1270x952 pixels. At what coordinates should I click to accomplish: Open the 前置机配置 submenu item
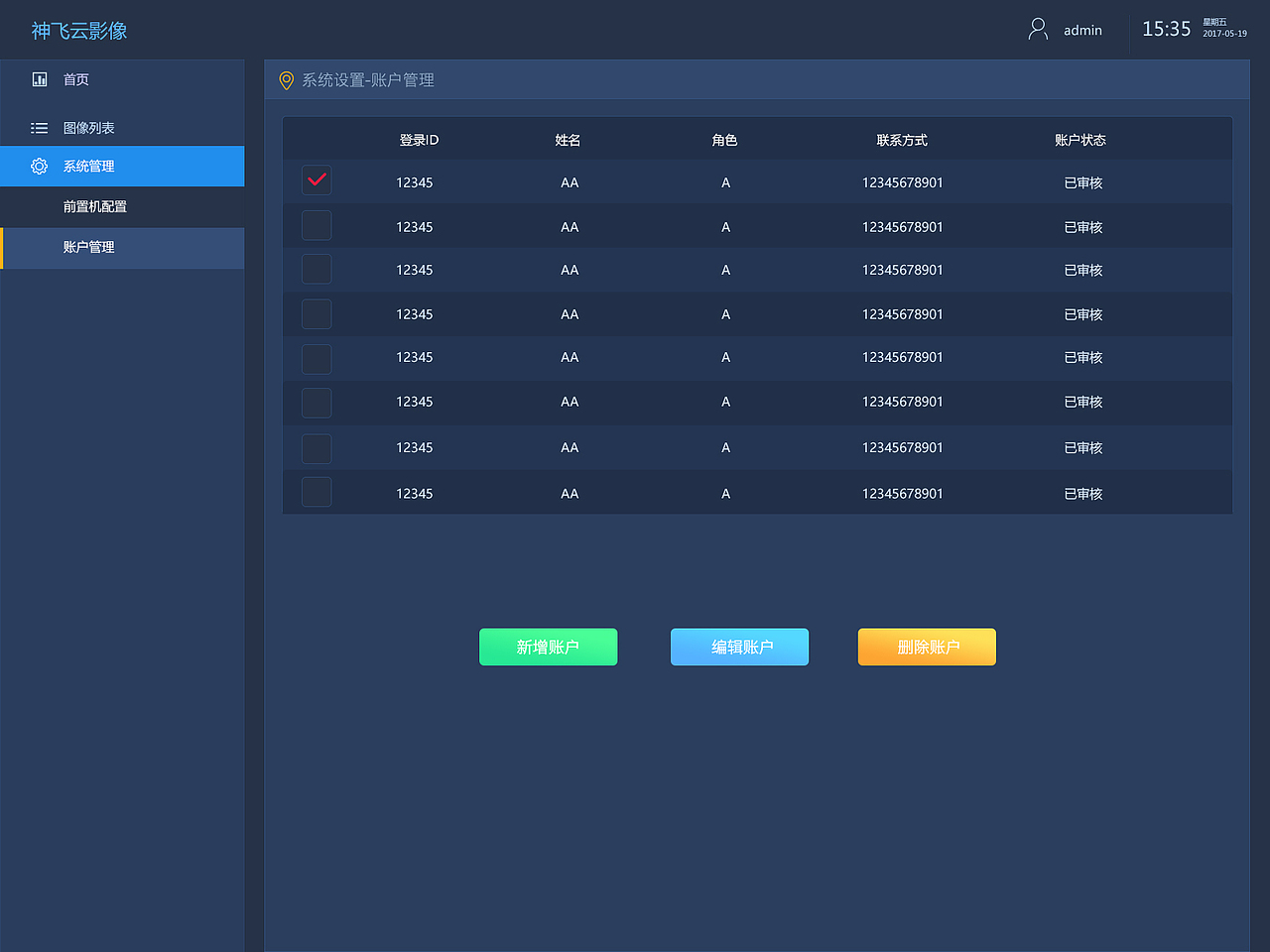(x=122, y=206)
